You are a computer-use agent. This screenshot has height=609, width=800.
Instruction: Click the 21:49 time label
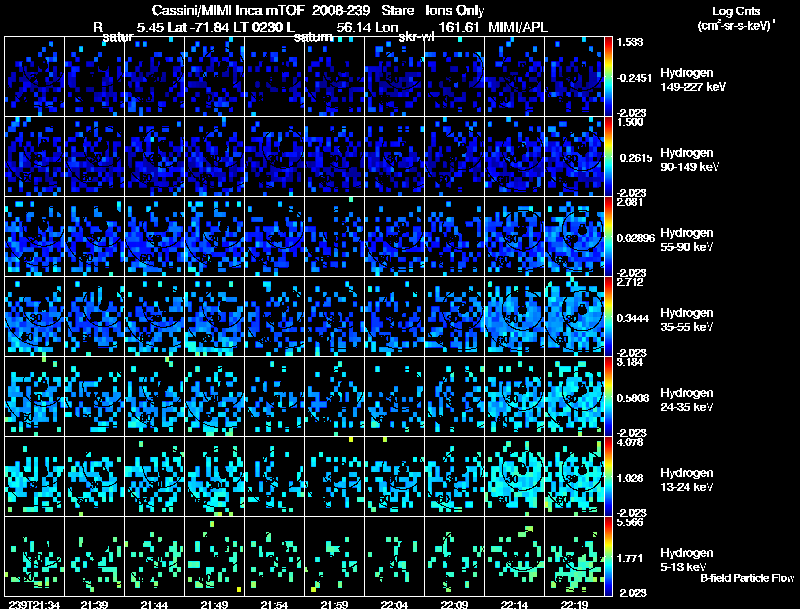[x=214, y=605]
